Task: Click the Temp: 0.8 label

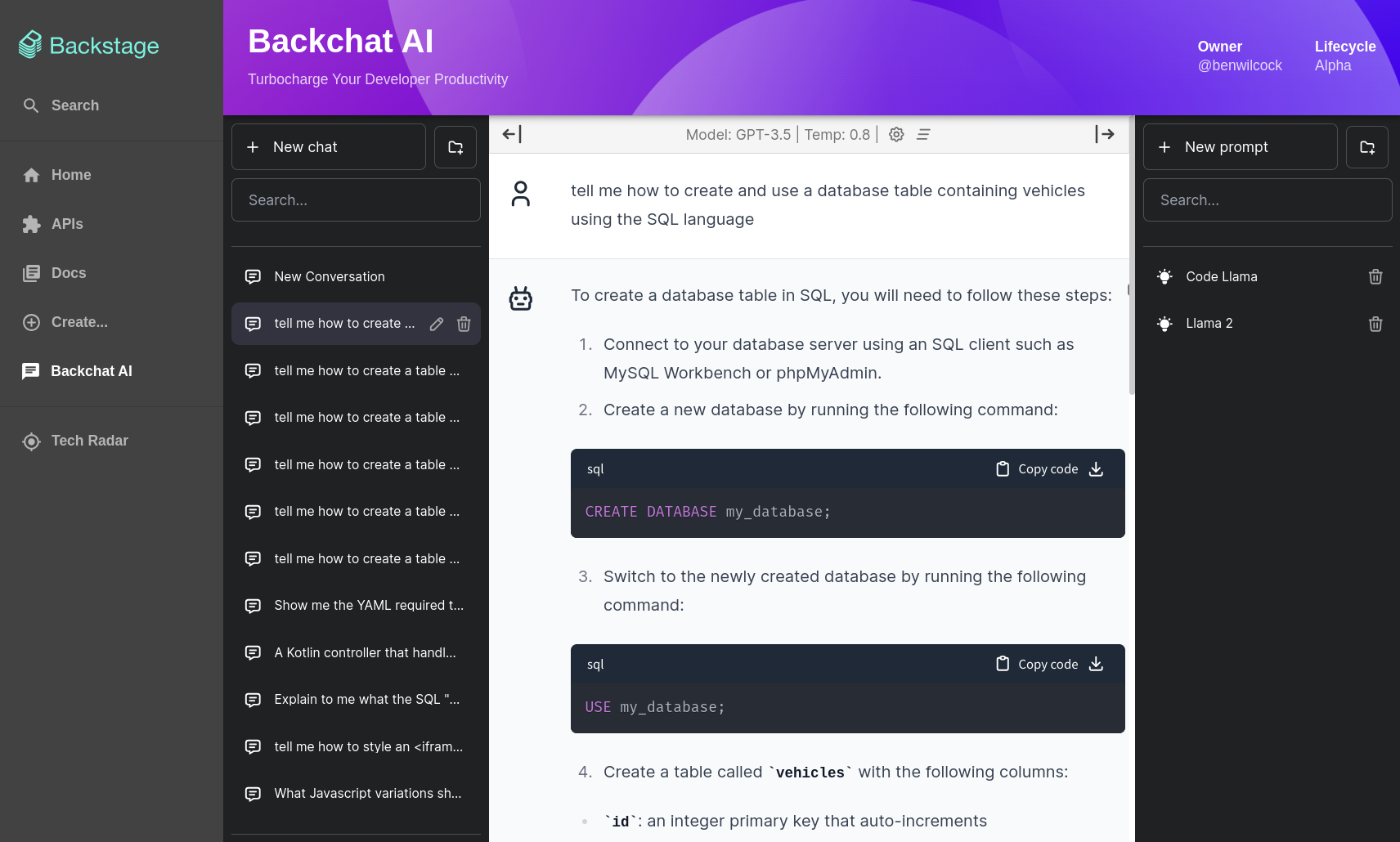Action: (x=837, y=135)
